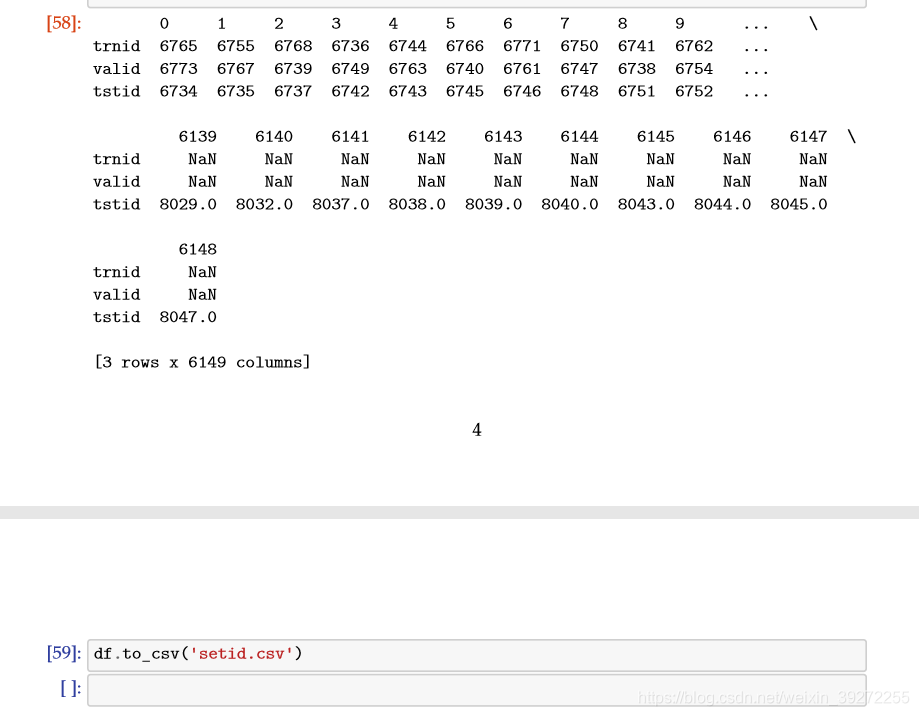Select valid value 6749 in column 3

(350, 69)
